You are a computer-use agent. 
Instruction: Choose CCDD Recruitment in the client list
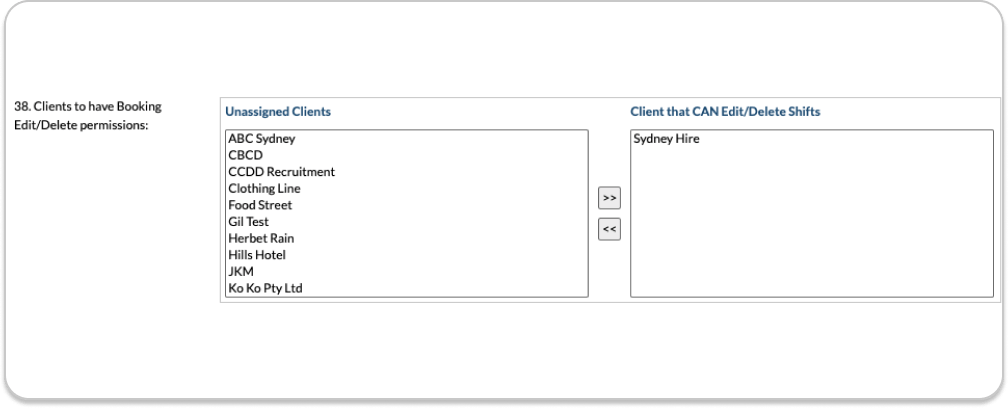pyautogui.click(x=281, y=172)
